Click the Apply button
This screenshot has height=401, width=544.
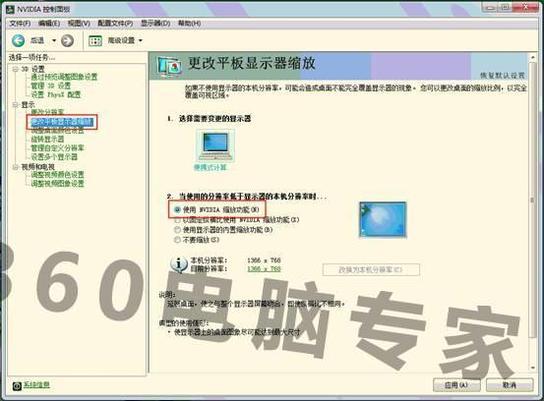coord(457,385)
